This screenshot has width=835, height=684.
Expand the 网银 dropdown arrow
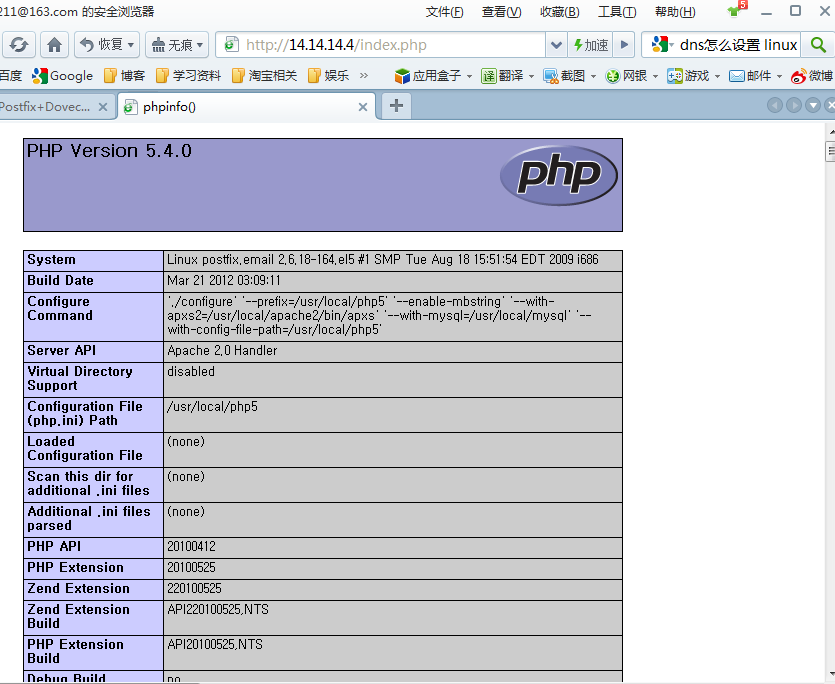[656, 77]
